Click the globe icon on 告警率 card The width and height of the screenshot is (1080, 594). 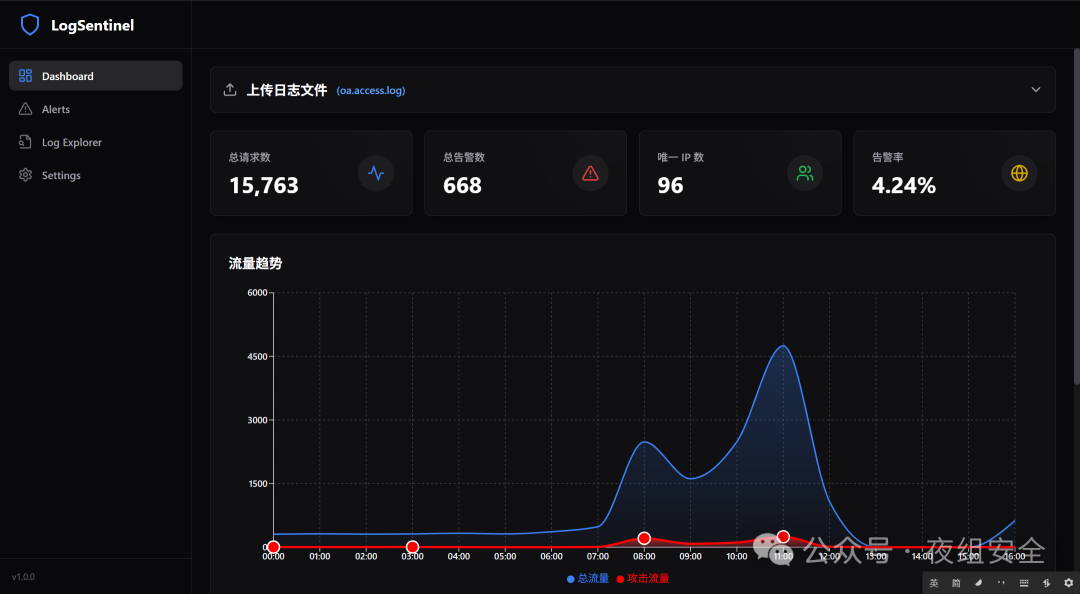coord(1019,173)
